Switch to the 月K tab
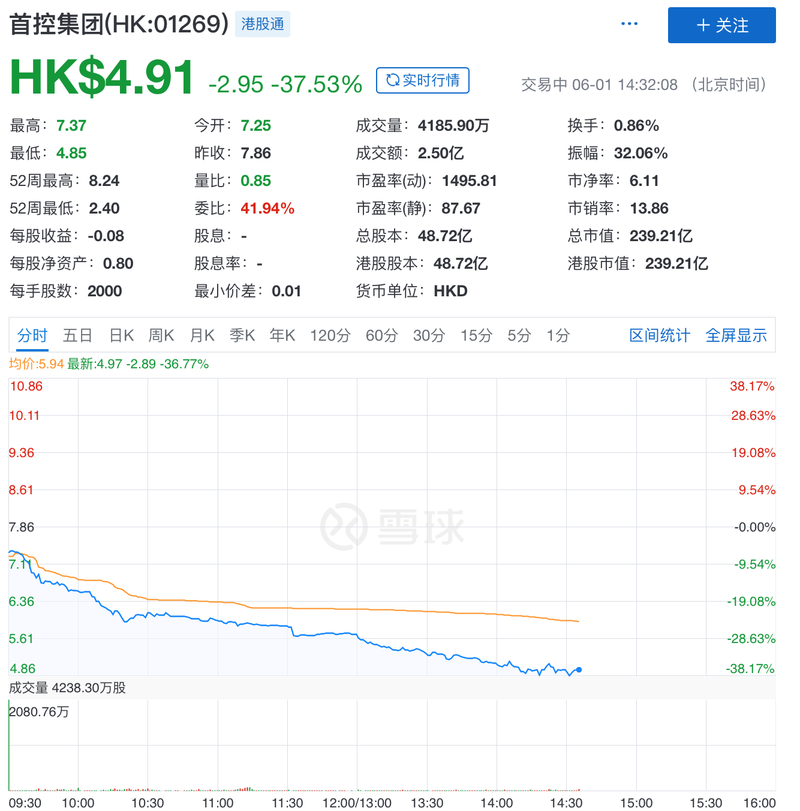 click(202, 335)
